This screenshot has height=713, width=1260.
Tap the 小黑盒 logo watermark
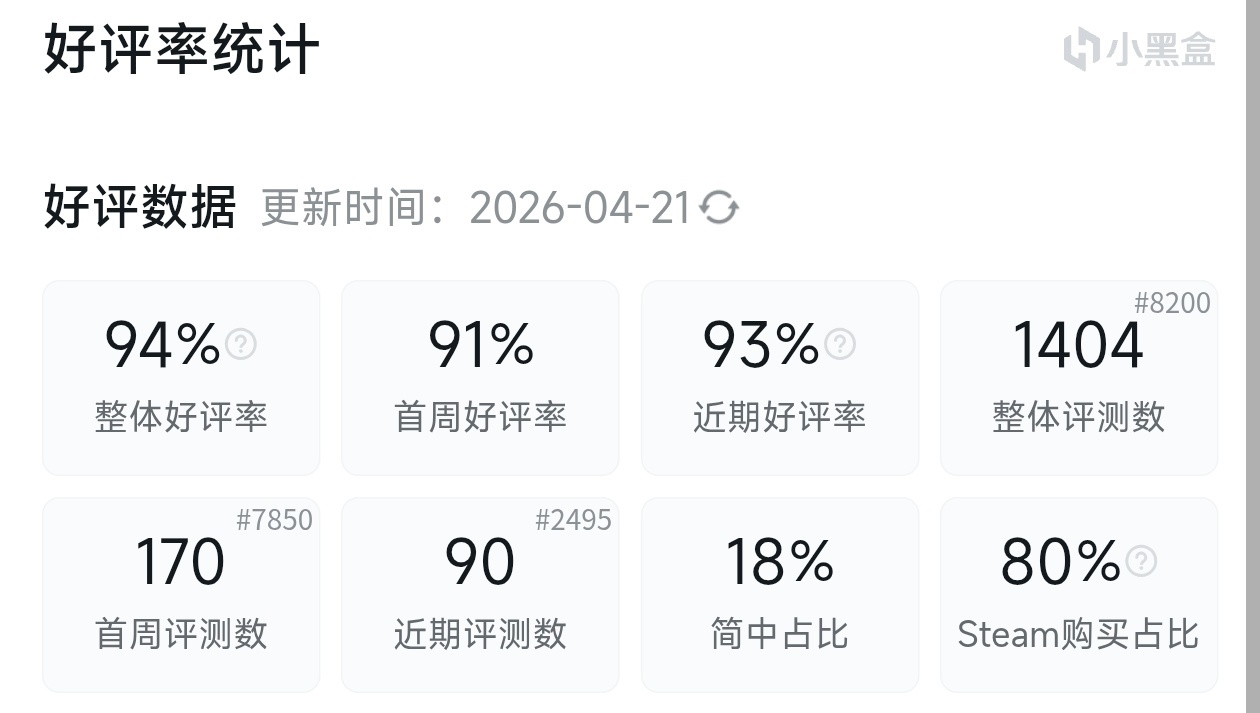click(1139, 49)
